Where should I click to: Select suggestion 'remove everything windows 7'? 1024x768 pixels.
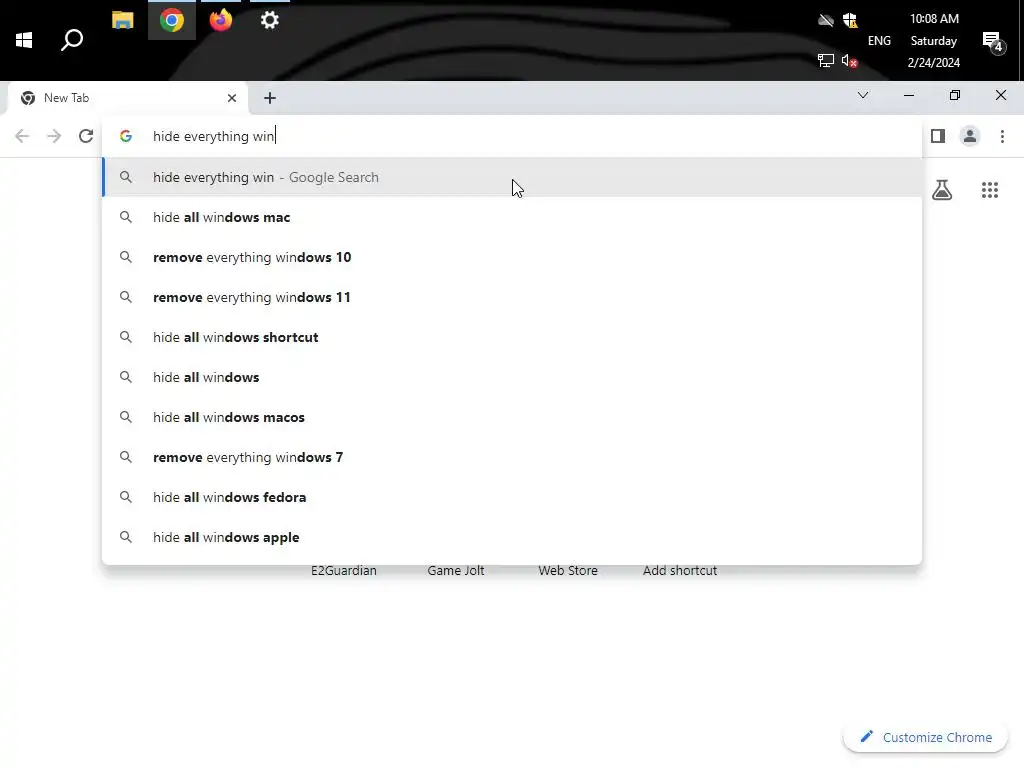tap(512, 457)
